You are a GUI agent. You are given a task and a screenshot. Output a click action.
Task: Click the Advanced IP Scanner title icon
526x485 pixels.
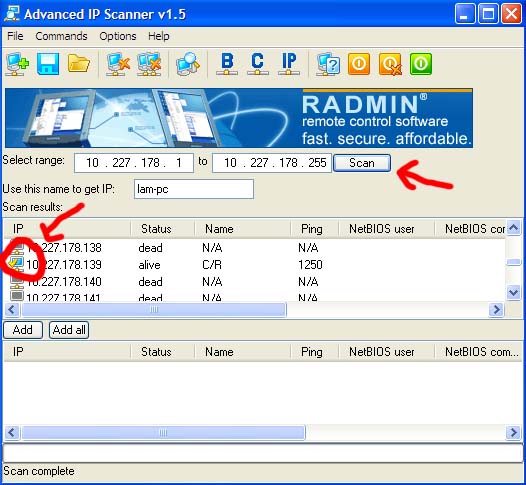(12, 14)
